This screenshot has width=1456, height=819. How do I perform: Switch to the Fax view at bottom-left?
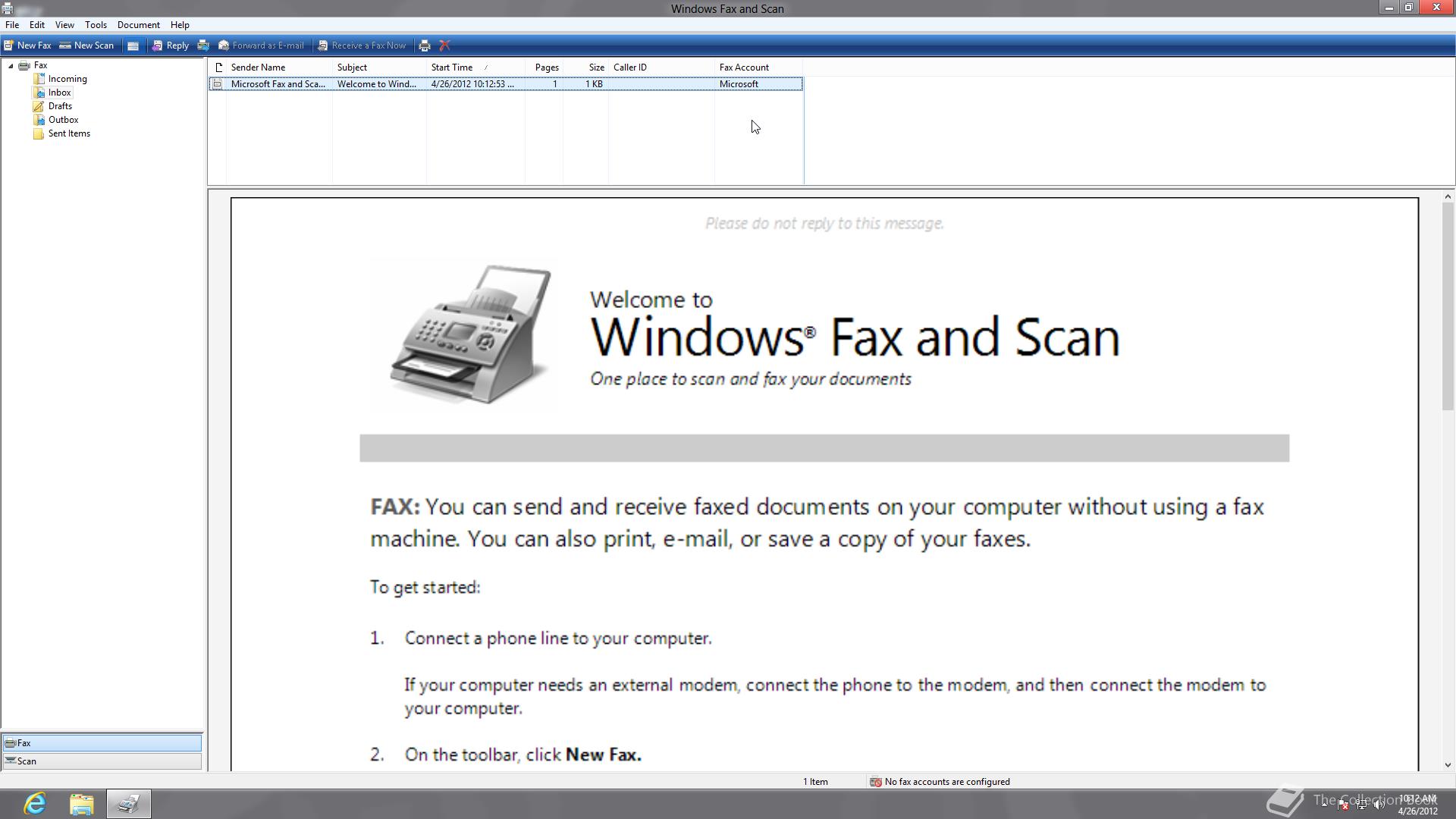tap(102, 743)
